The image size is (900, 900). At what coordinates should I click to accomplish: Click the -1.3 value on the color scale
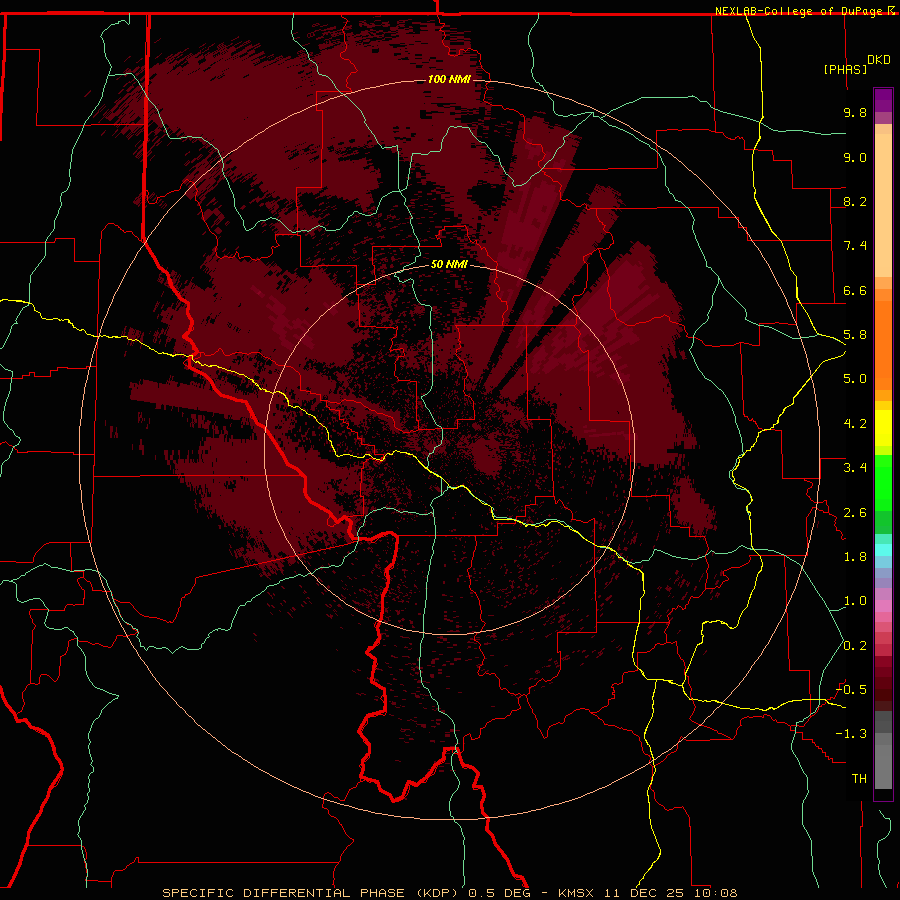pos(851,734)
